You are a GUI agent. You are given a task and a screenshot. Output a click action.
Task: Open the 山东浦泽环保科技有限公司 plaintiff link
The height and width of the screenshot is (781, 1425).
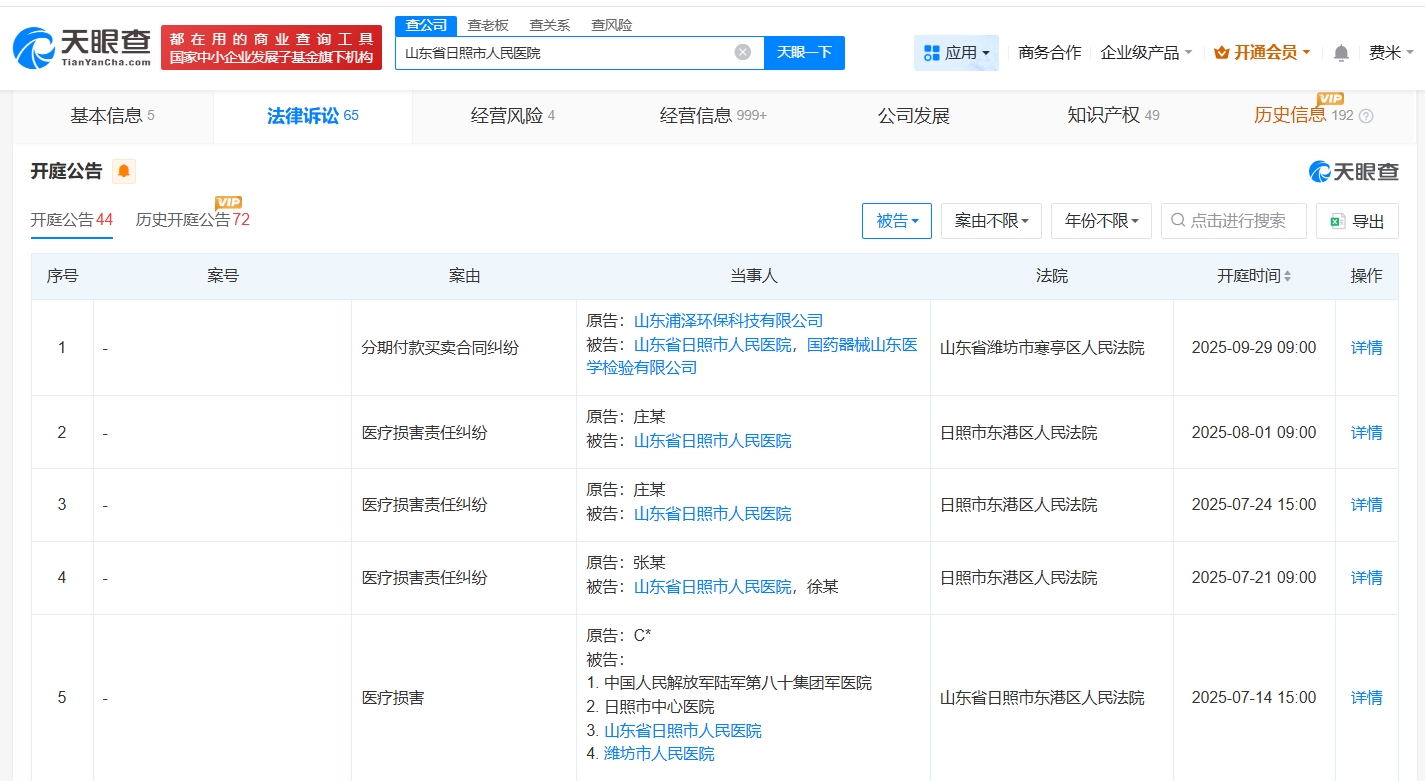(728, 321)
